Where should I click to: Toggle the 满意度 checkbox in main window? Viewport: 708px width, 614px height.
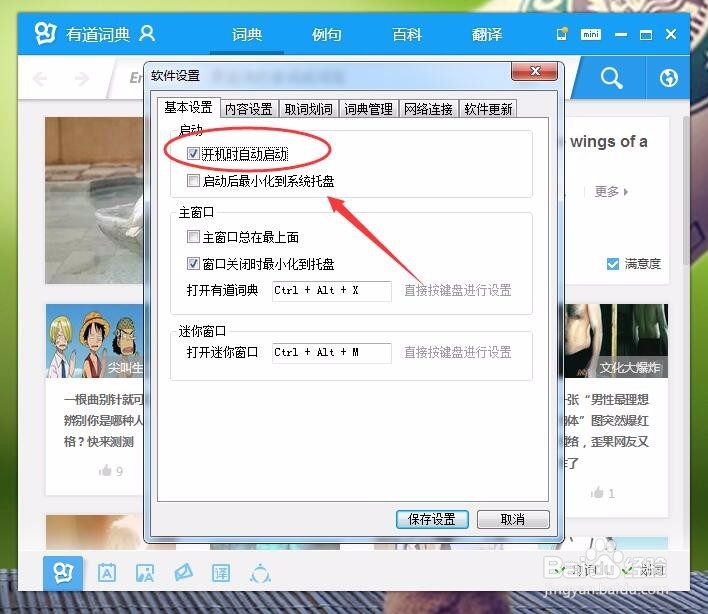pyautogui.click(x=613, y=264)
